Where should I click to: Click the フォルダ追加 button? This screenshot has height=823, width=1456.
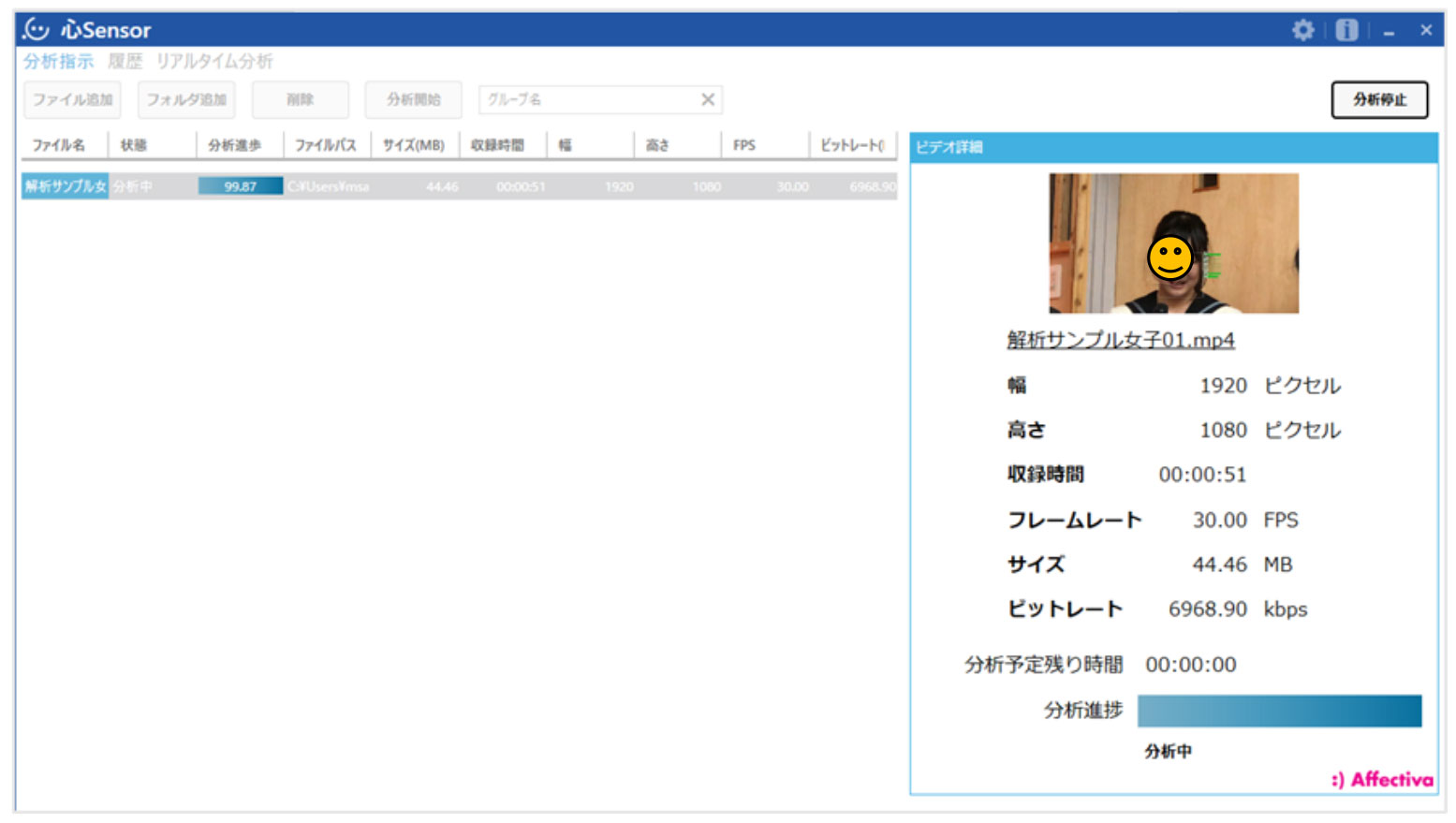coord(186,99)
